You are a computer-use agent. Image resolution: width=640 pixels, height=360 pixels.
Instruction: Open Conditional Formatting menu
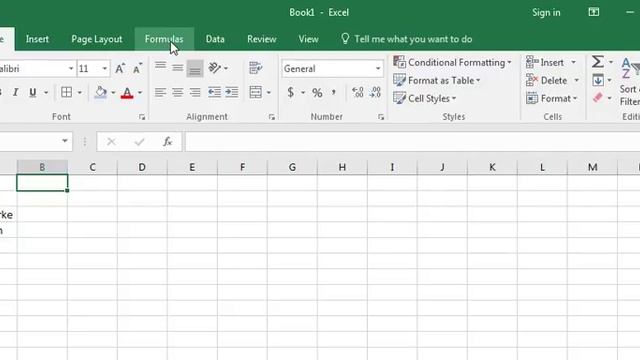(x=452, y=62)
